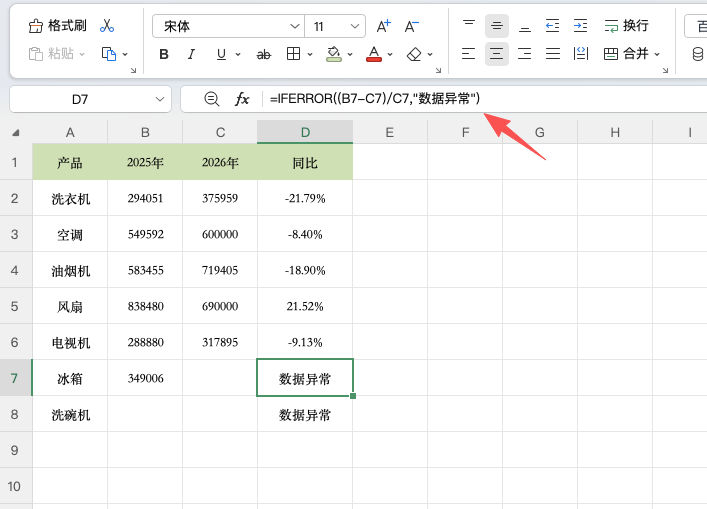
Task: Click the Paste (粘贴) button
Action: 51,54
